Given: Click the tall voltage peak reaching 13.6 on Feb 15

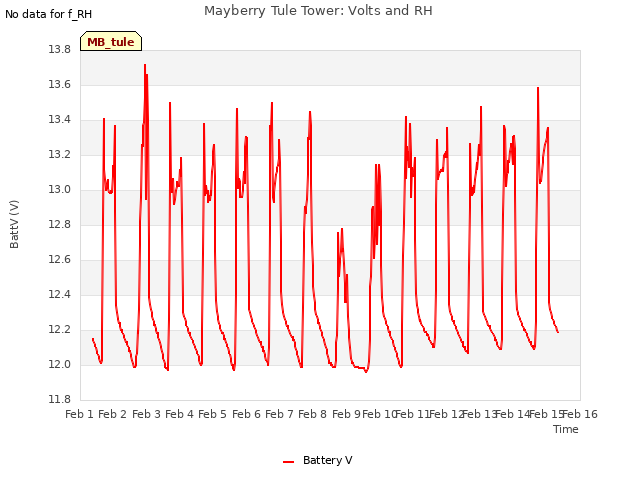Looking at the screenshot, I should (538, 88).
